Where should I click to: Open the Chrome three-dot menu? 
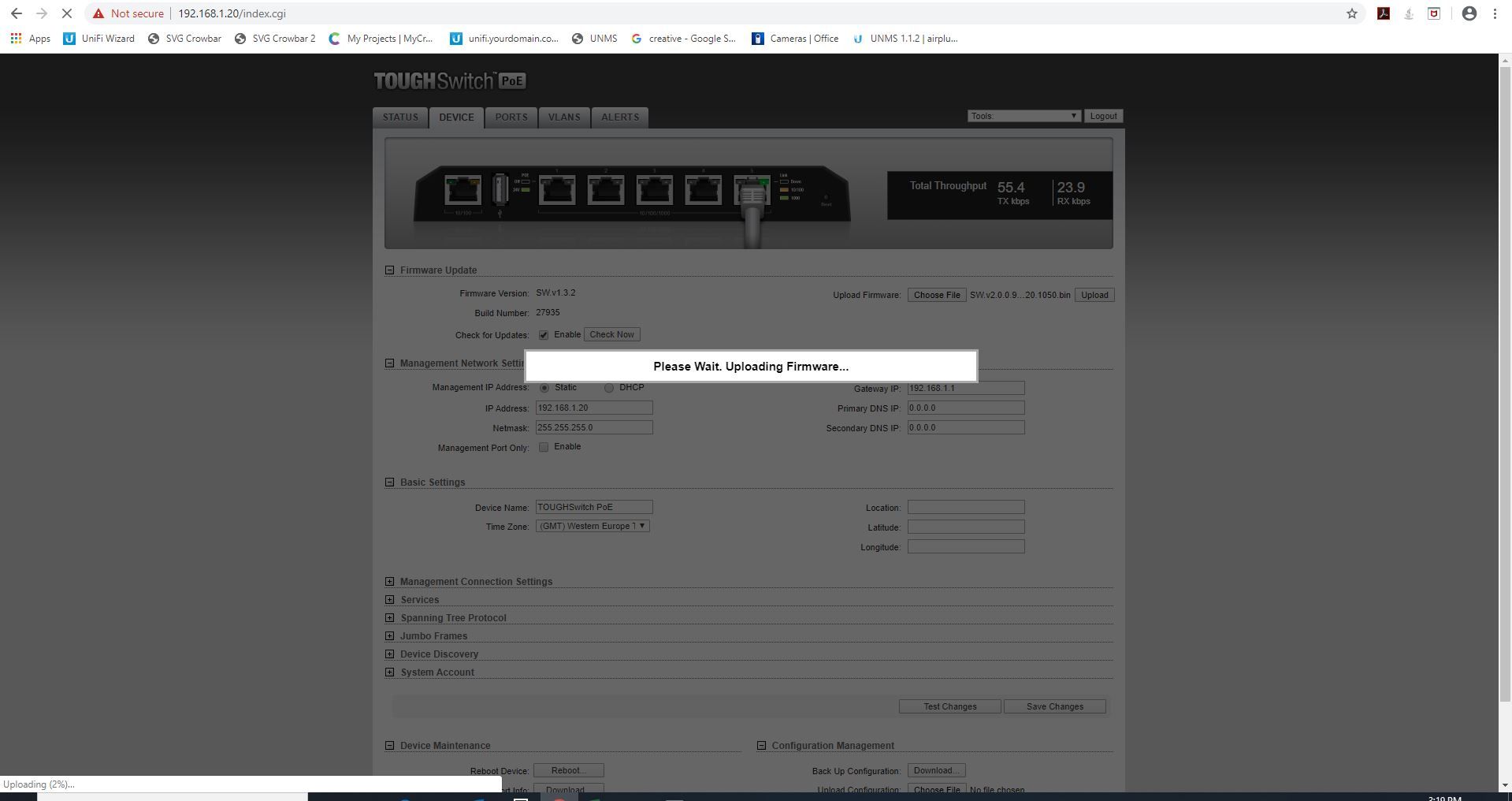tap(1495, 13)
